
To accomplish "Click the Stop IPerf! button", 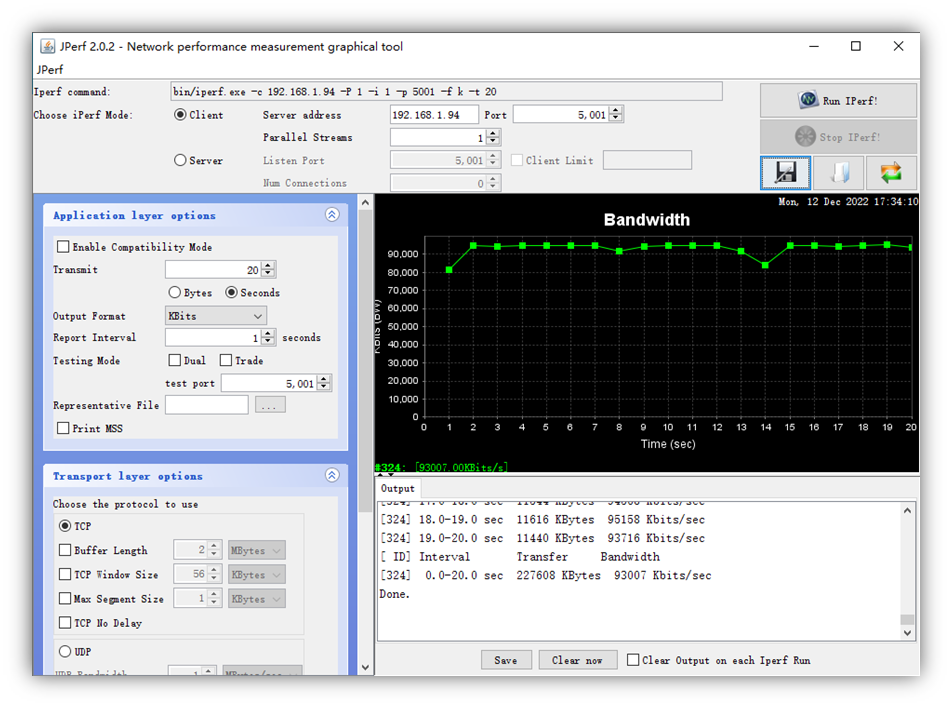I will point(838,137).
